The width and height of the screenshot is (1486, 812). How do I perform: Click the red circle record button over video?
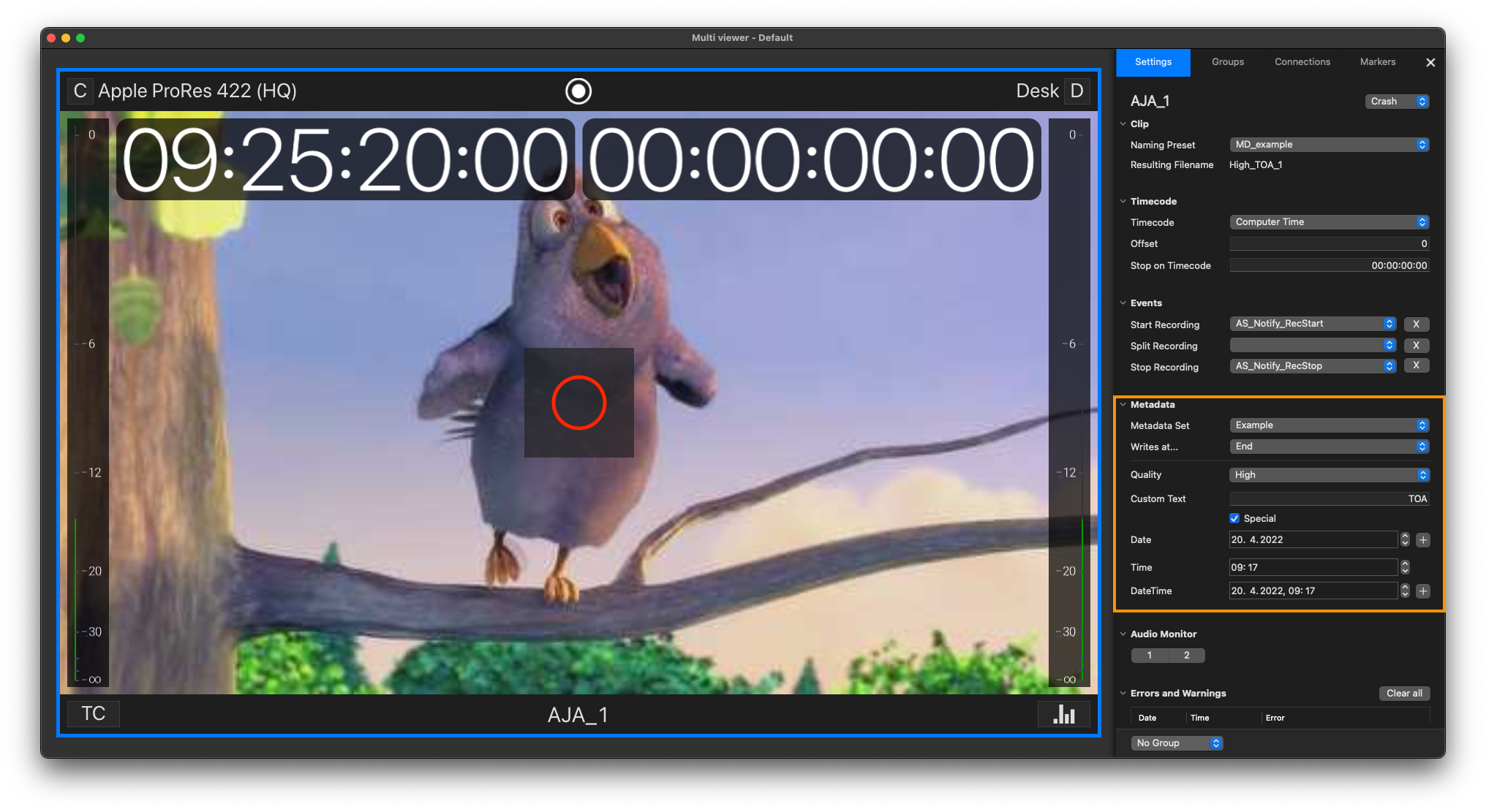[579, 403]
